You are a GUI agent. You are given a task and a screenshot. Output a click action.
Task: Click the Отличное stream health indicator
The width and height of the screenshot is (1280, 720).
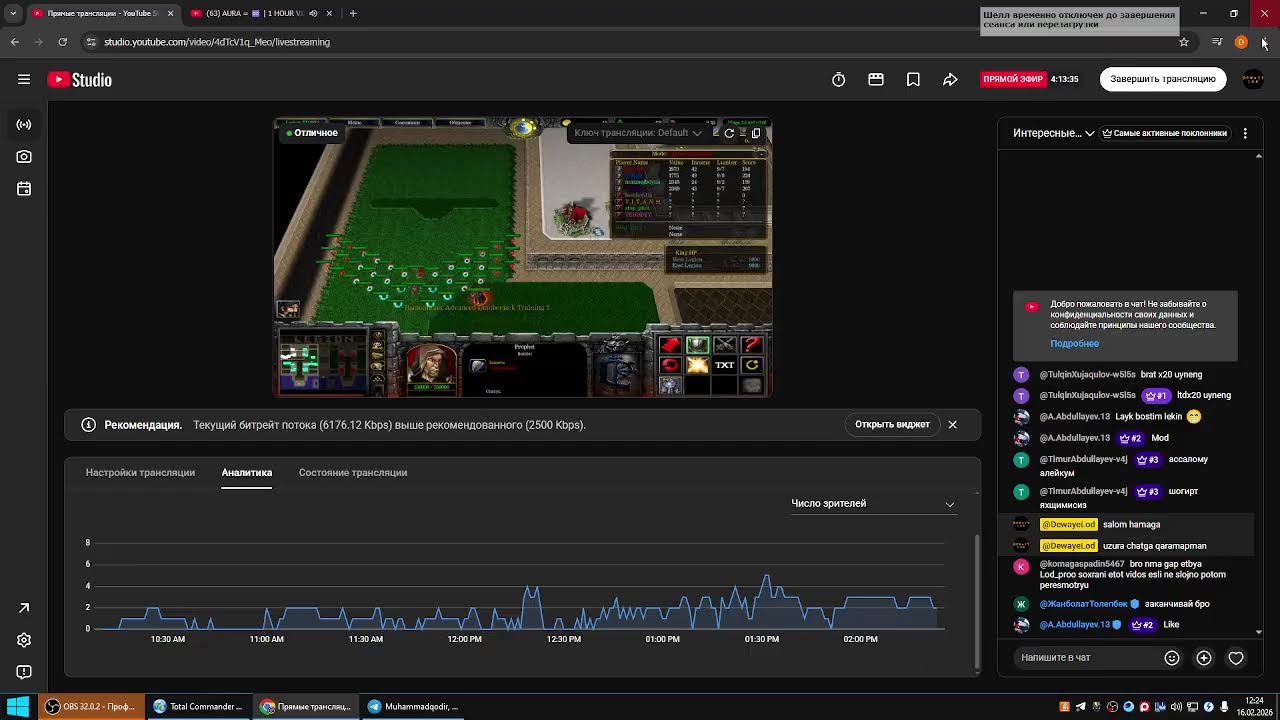click(x=312, y=133)
